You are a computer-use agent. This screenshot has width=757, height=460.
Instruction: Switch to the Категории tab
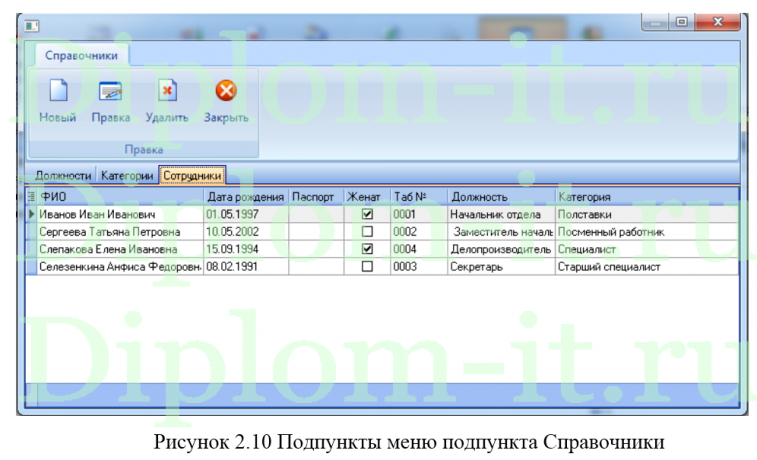[127, 176]
